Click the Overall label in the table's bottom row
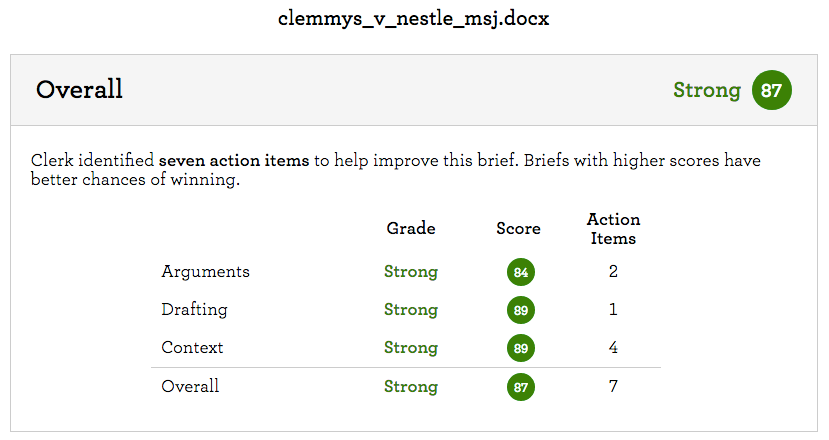 click(x=190, y=386)
